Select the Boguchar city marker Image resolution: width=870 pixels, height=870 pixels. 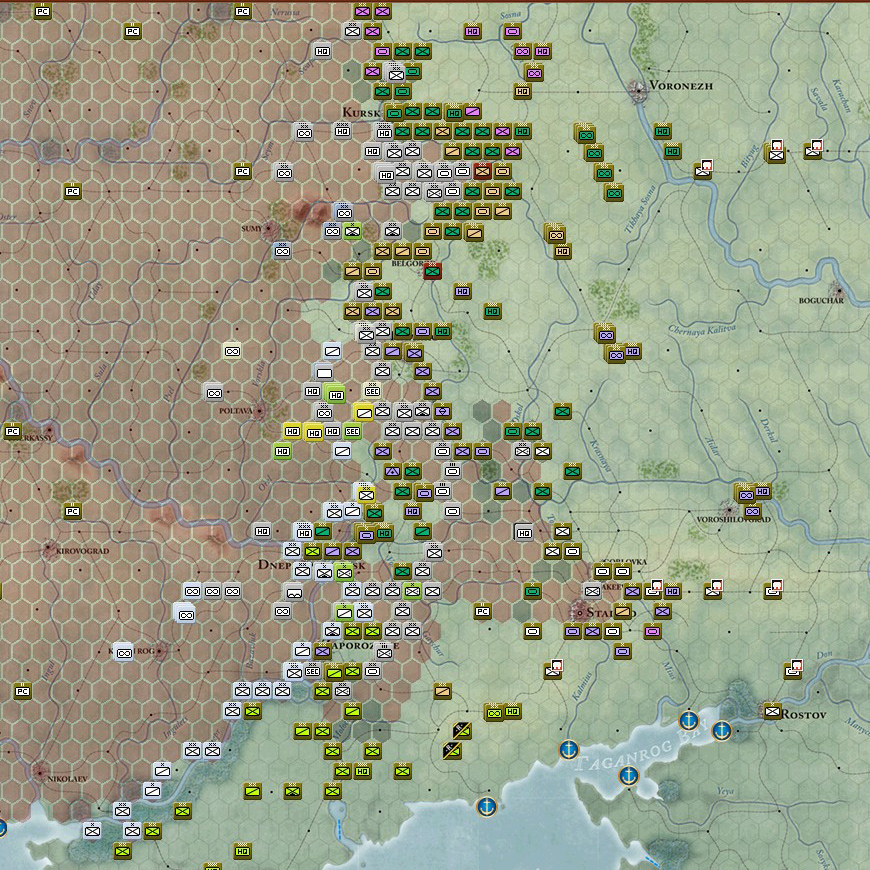pyautogui.click(x=839, y=290)
